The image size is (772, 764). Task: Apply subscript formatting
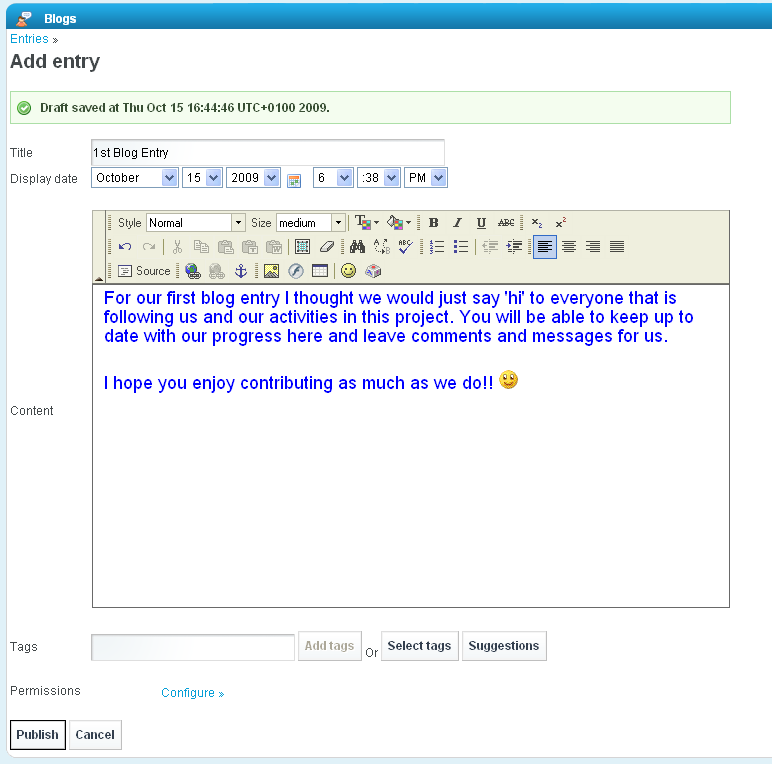tap(537, 223)
